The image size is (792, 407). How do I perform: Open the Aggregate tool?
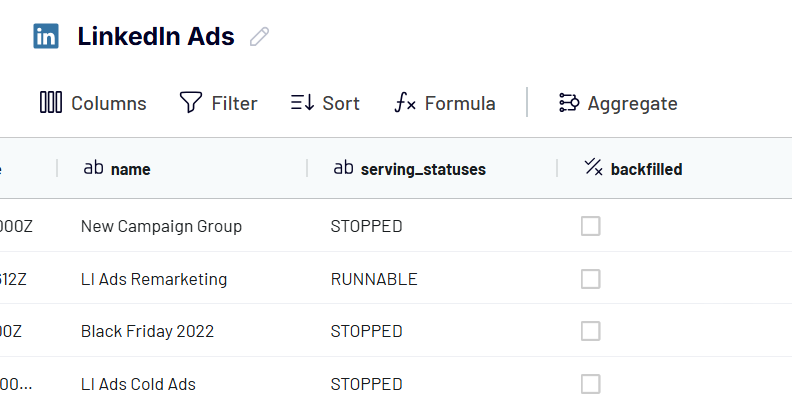click(618, 103)
